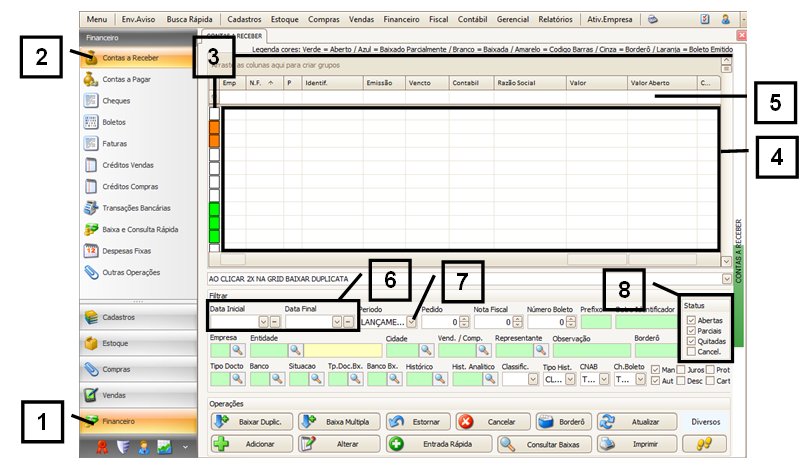Enable the Cancel. status checkbox
804x475 pixels.
click(691, 351)
